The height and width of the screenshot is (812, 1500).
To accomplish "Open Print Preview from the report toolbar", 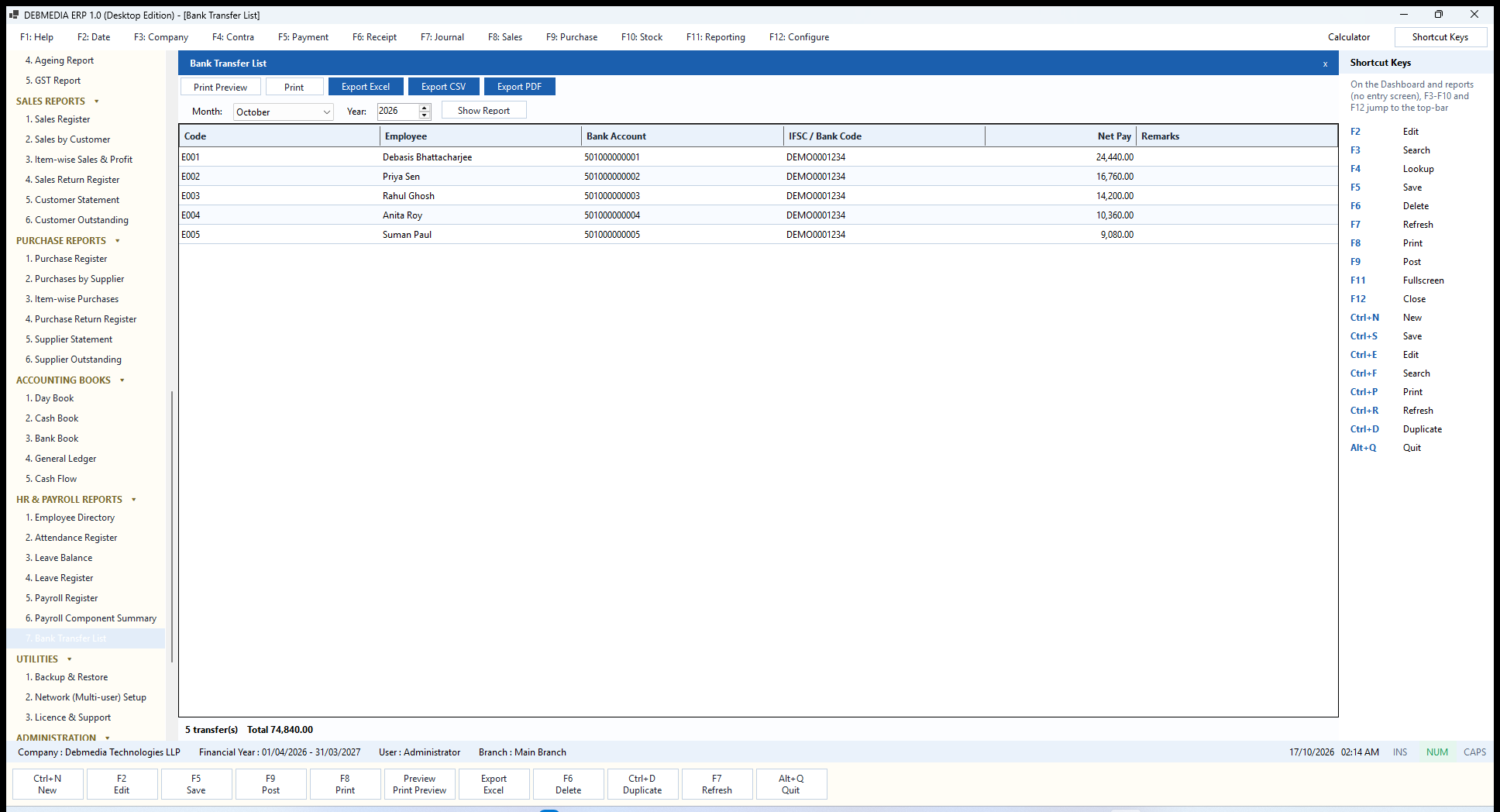I will click(x=221, y=87).
